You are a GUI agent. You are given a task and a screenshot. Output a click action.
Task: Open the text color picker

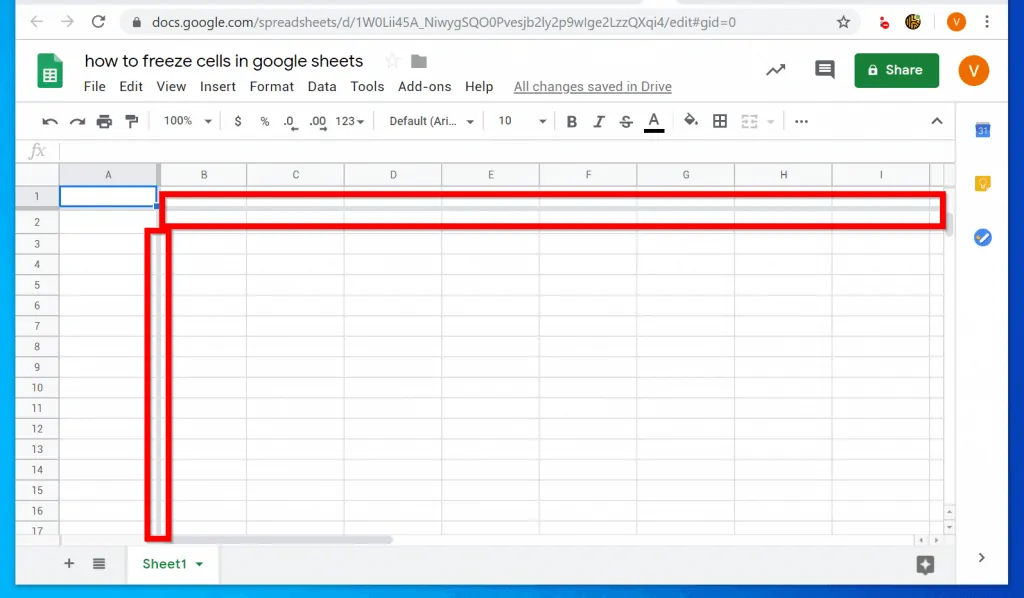pos(654,121)
